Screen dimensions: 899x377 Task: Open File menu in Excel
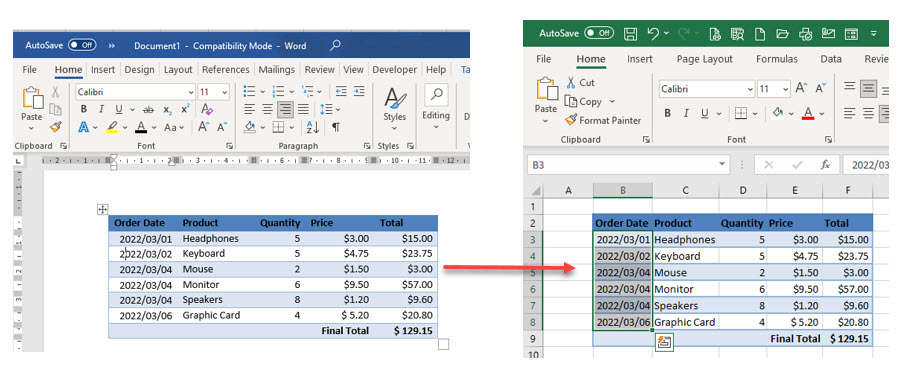(x=544, y=59)
